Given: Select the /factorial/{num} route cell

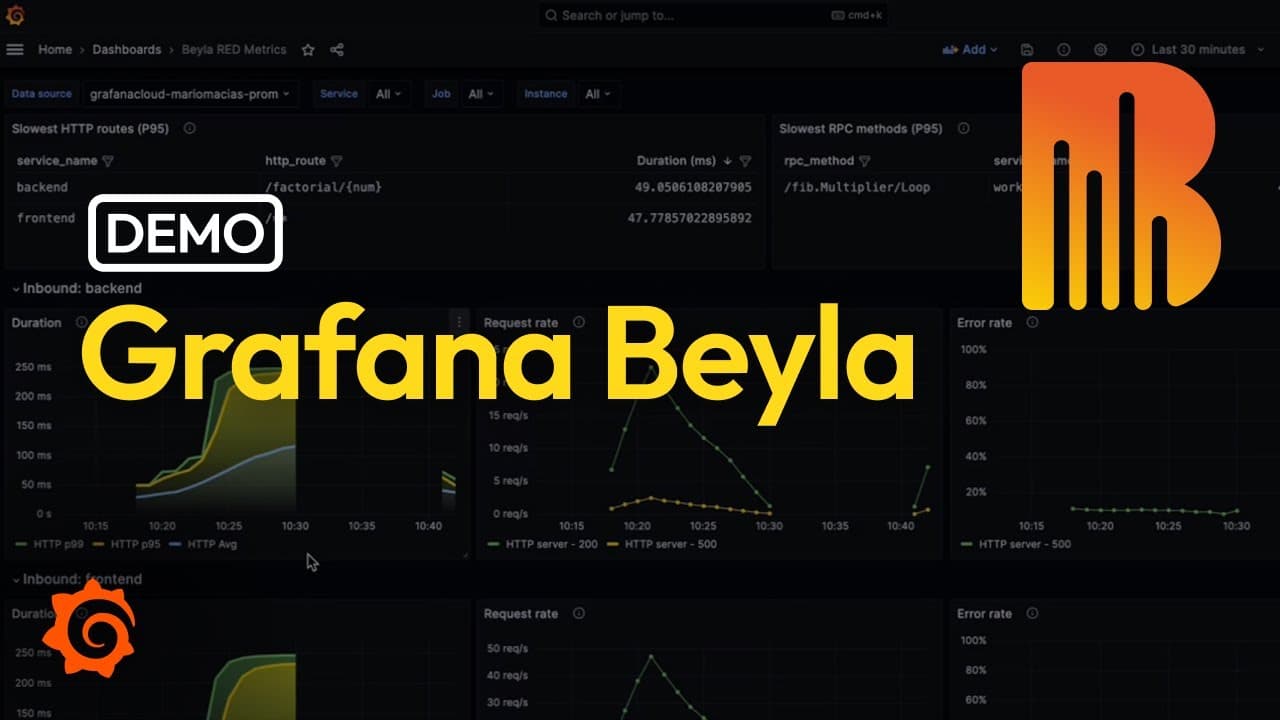Looking at the screenshot, I should 323,187.
